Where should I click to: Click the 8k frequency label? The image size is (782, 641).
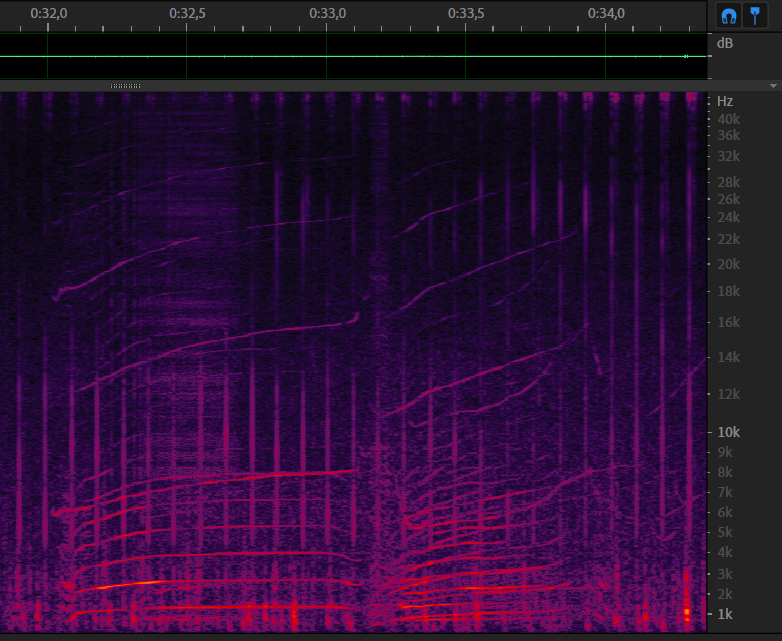pos(725,472)
